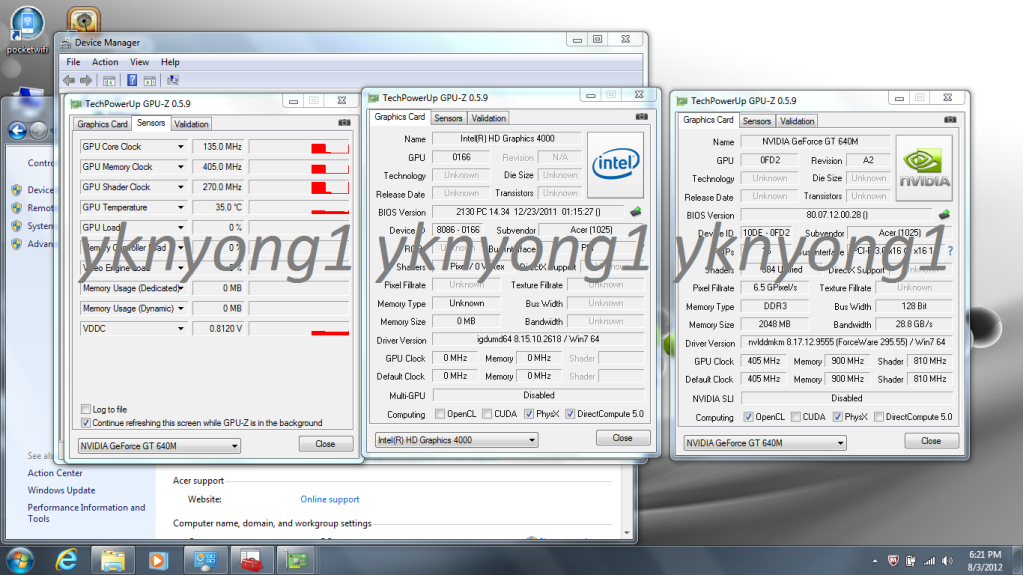
Task: Click the GPU Temperature sensor graph
Action: point(299,208)
